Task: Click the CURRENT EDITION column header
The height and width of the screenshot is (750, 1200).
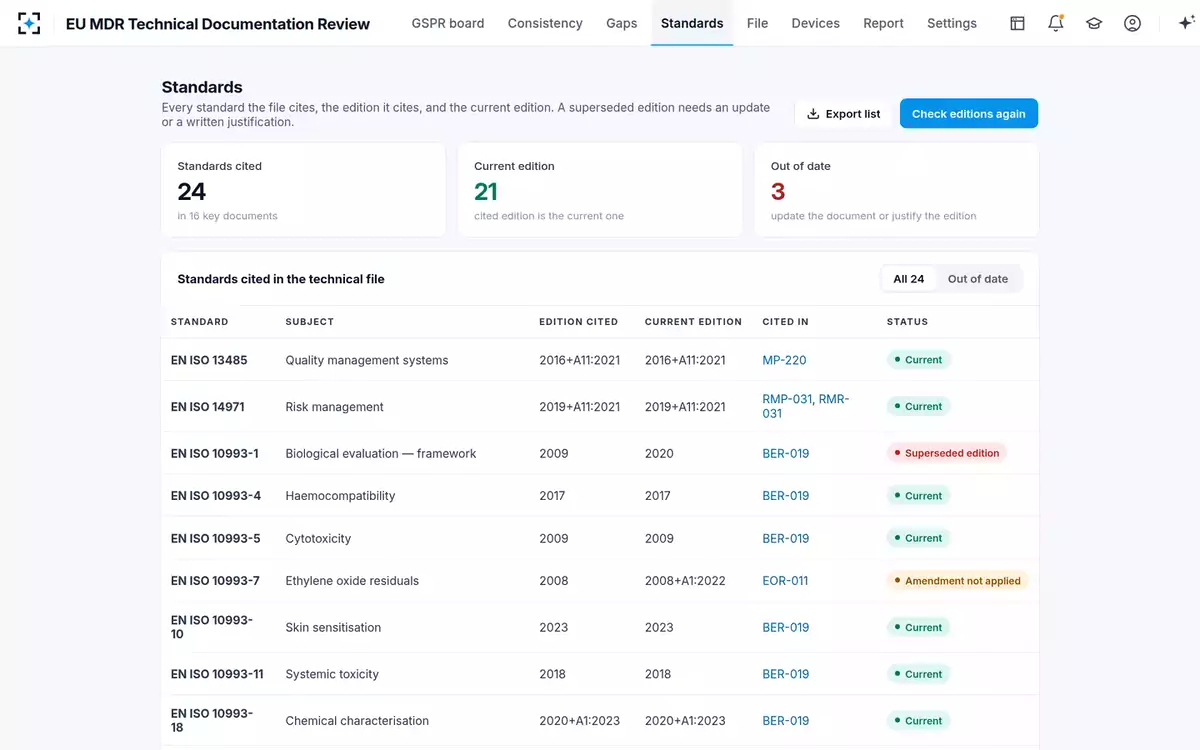Action: (693, 322)
